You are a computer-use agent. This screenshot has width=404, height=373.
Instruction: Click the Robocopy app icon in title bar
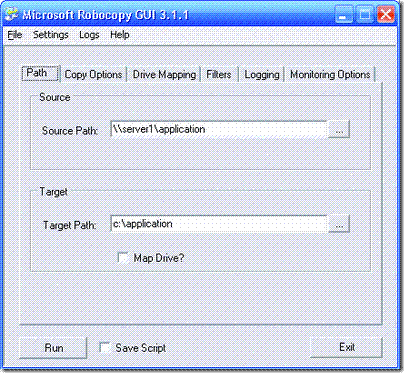[x=12, y=15]
